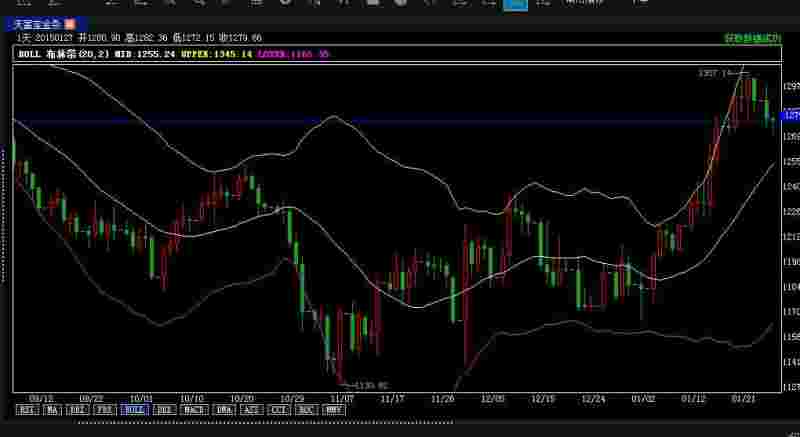Click the 01/12 date label on time axis
The width and height of the screenshot is (800, 437).
[x=693, y=397]
